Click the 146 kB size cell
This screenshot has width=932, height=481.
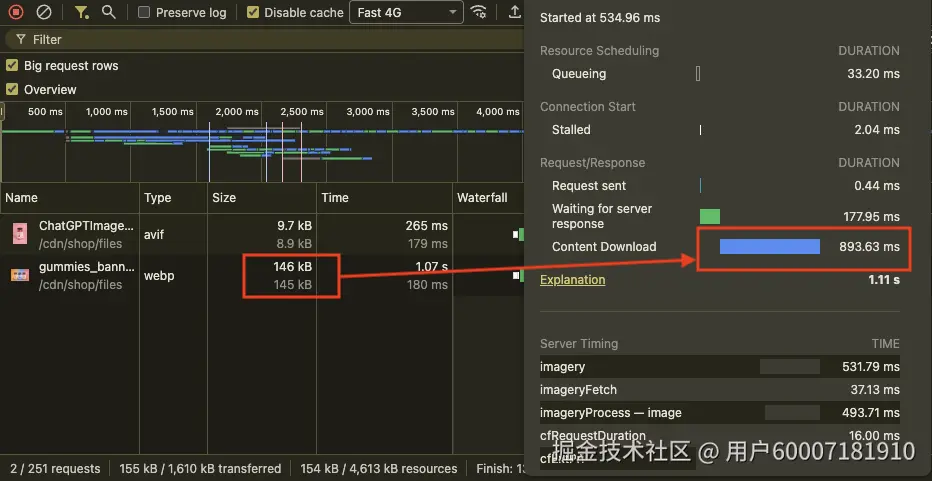point(292,267)
